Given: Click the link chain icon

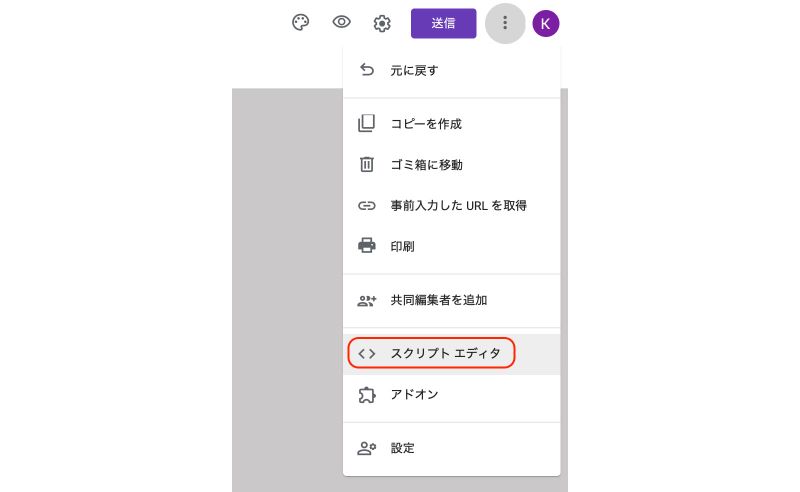Looking at the screenshot, I should (x=366, y=206).
